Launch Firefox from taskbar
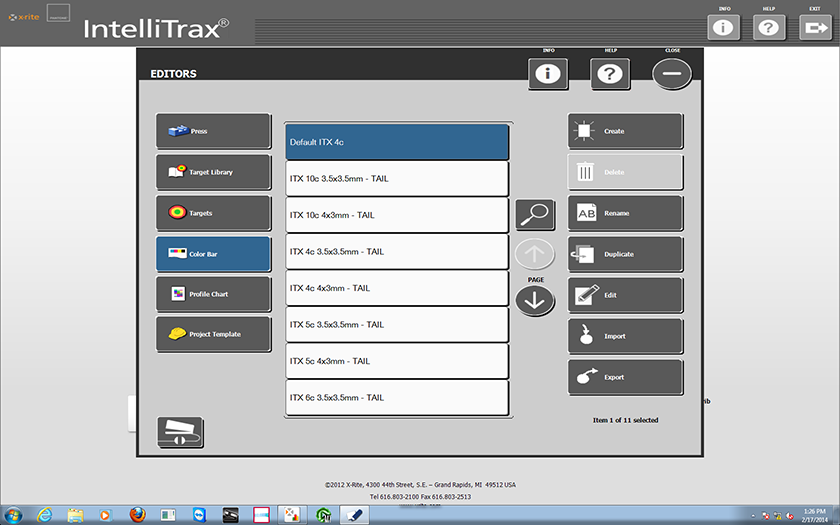 point(137,515)
